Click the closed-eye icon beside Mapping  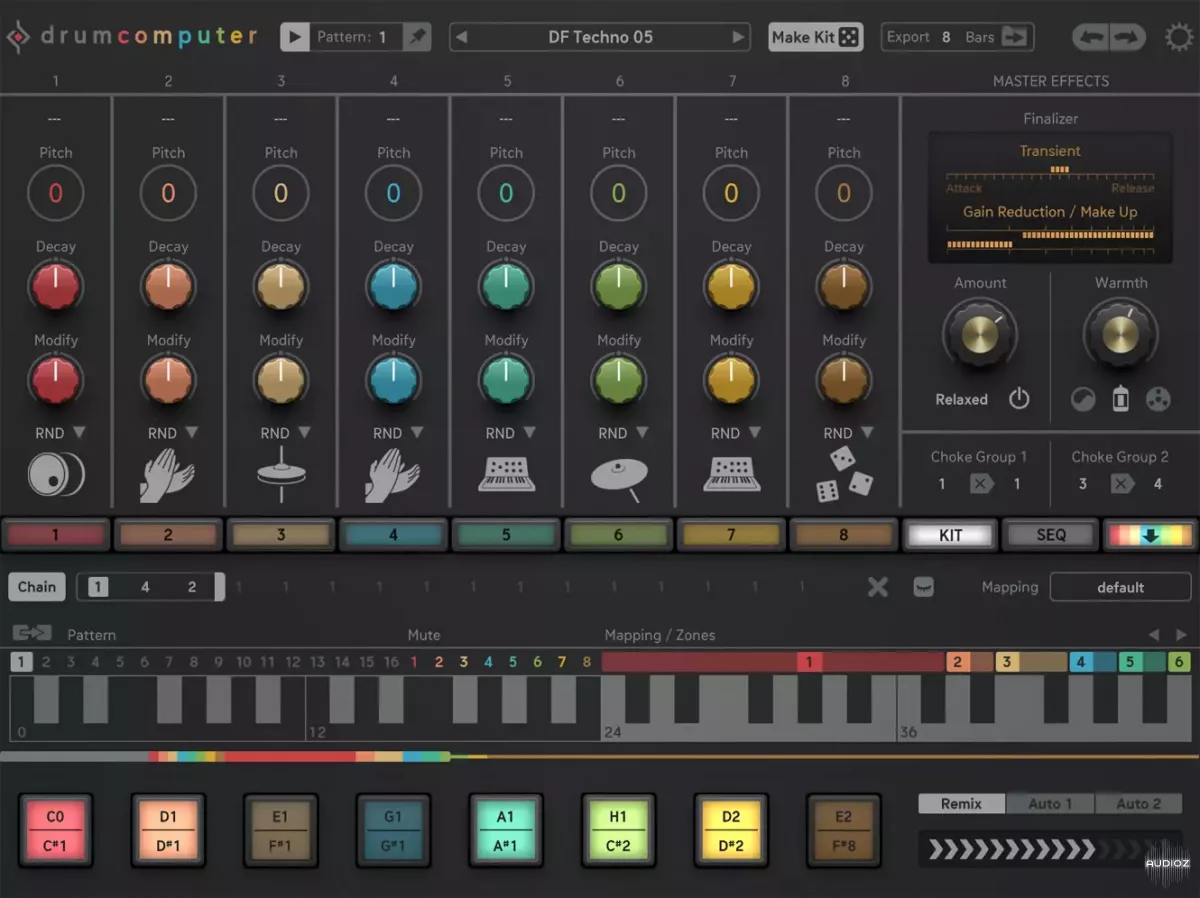[x=924, y=587]
